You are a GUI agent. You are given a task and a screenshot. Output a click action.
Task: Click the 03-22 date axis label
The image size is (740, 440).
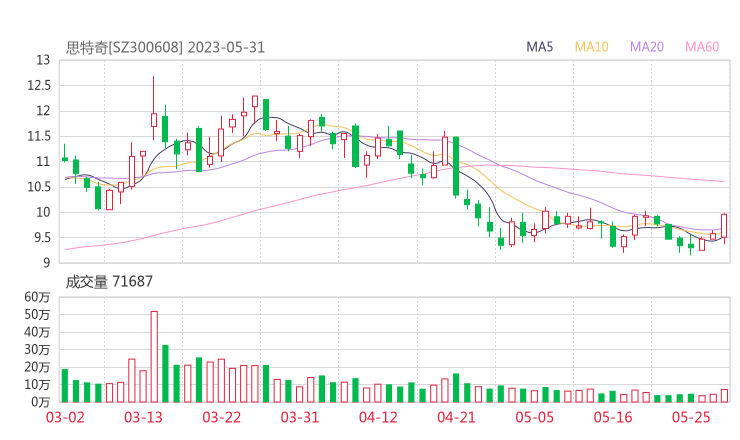(x=221, y=417)
